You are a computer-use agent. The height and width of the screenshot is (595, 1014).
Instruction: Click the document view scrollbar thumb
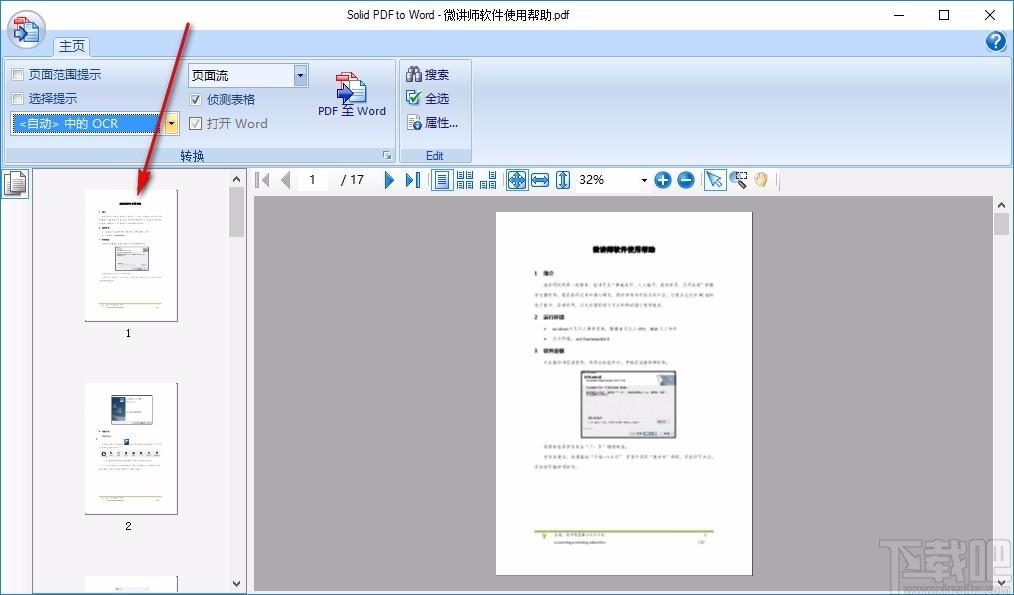click(x=1002, y=224)
